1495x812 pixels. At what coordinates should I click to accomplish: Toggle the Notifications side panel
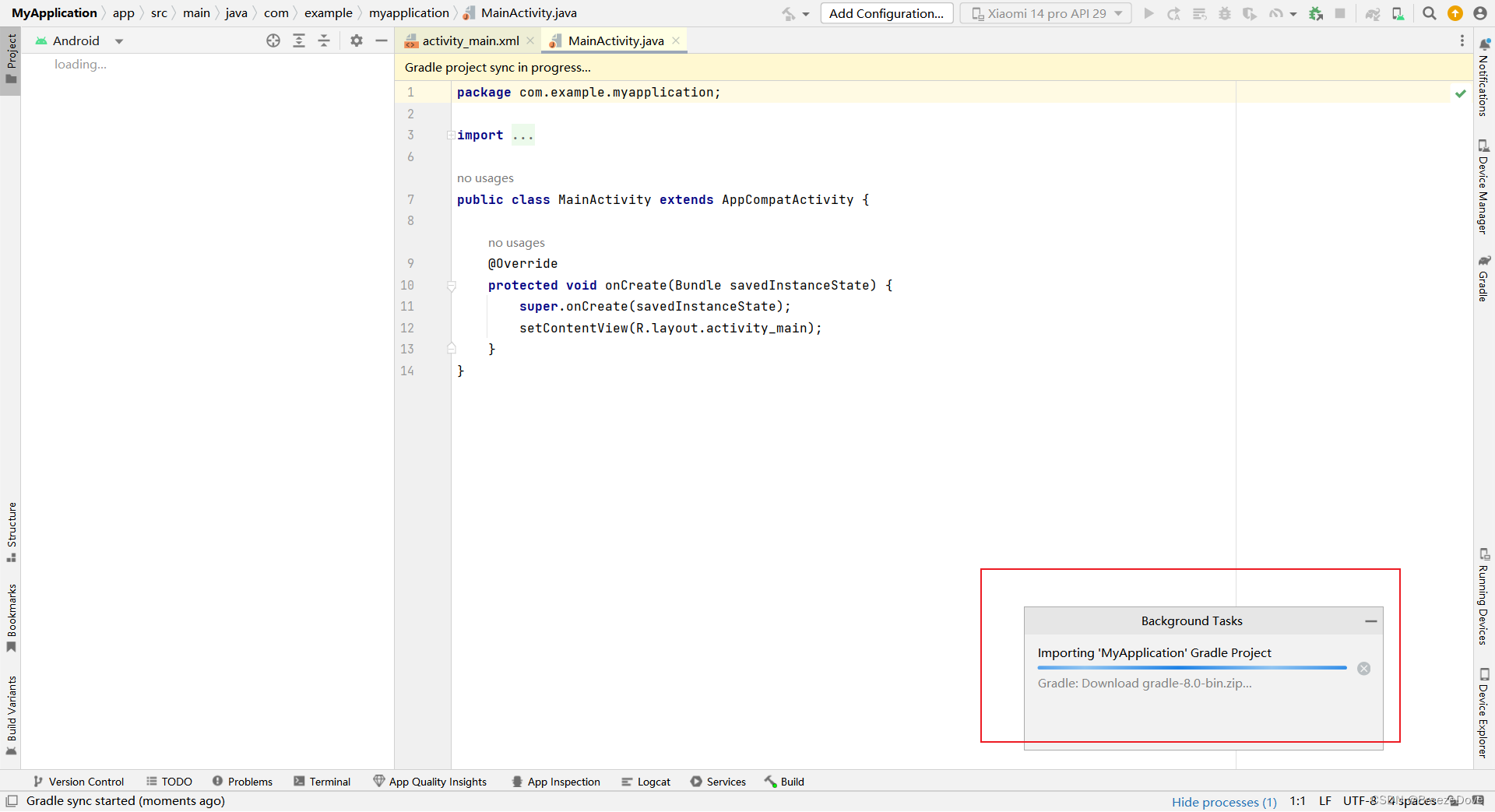(x=1484, y=76)
